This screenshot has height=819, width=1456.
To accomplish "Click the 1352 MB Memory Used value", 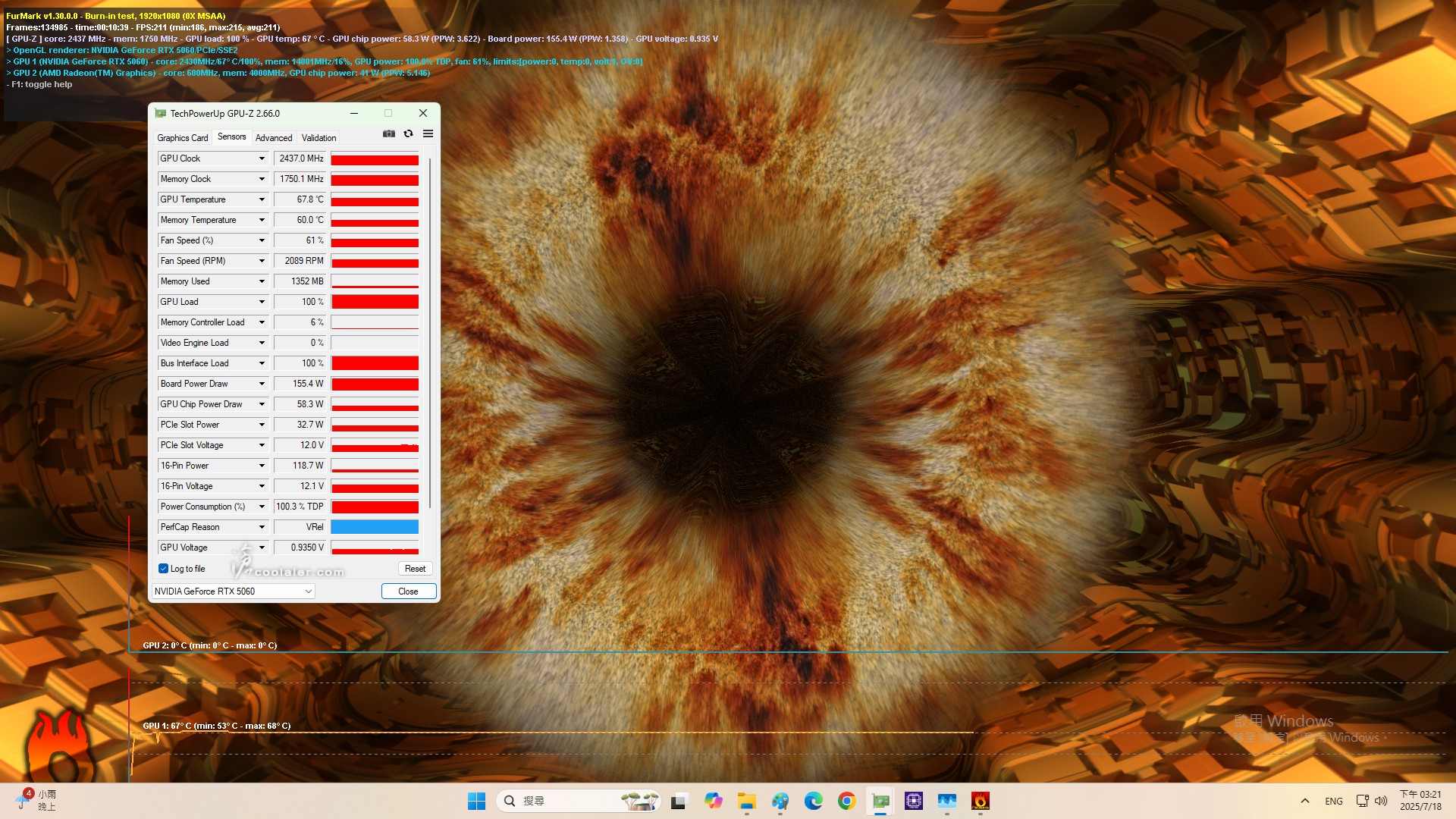I will pos(300,281).
